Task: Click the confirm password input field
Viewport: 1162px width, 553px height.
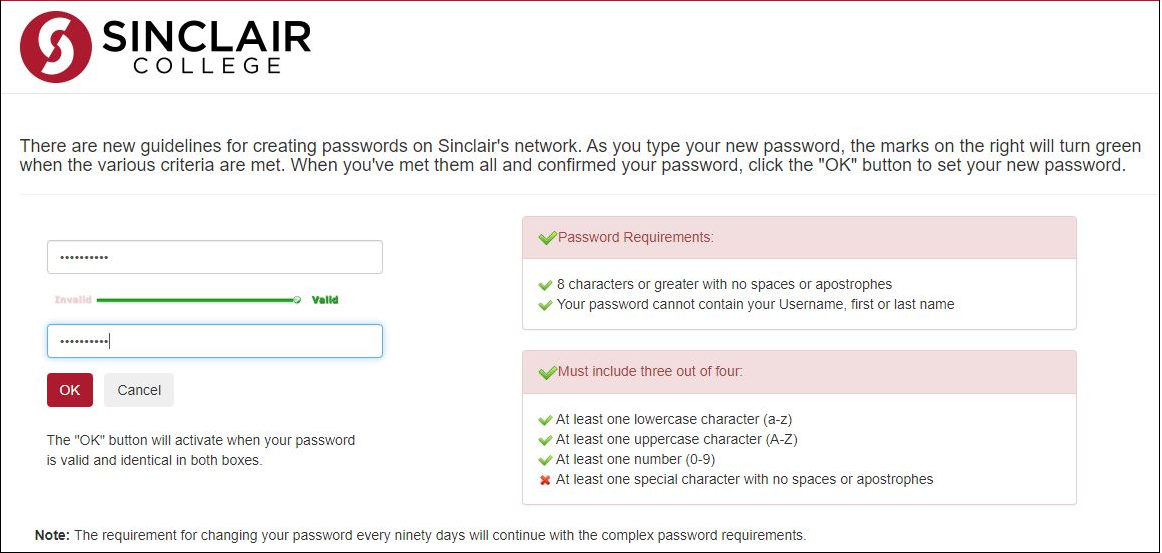Action: [215, 341]
